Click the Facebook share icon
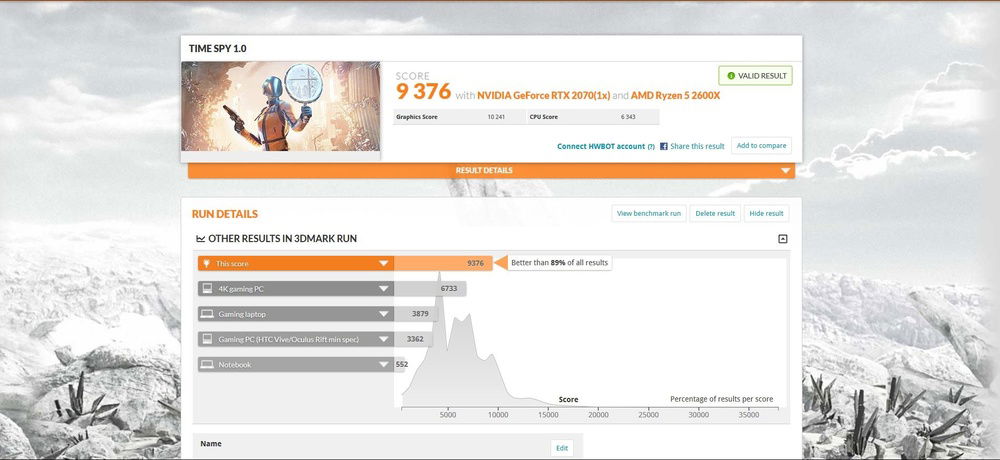Screen dimensions: 1000x460 (664, 146)
